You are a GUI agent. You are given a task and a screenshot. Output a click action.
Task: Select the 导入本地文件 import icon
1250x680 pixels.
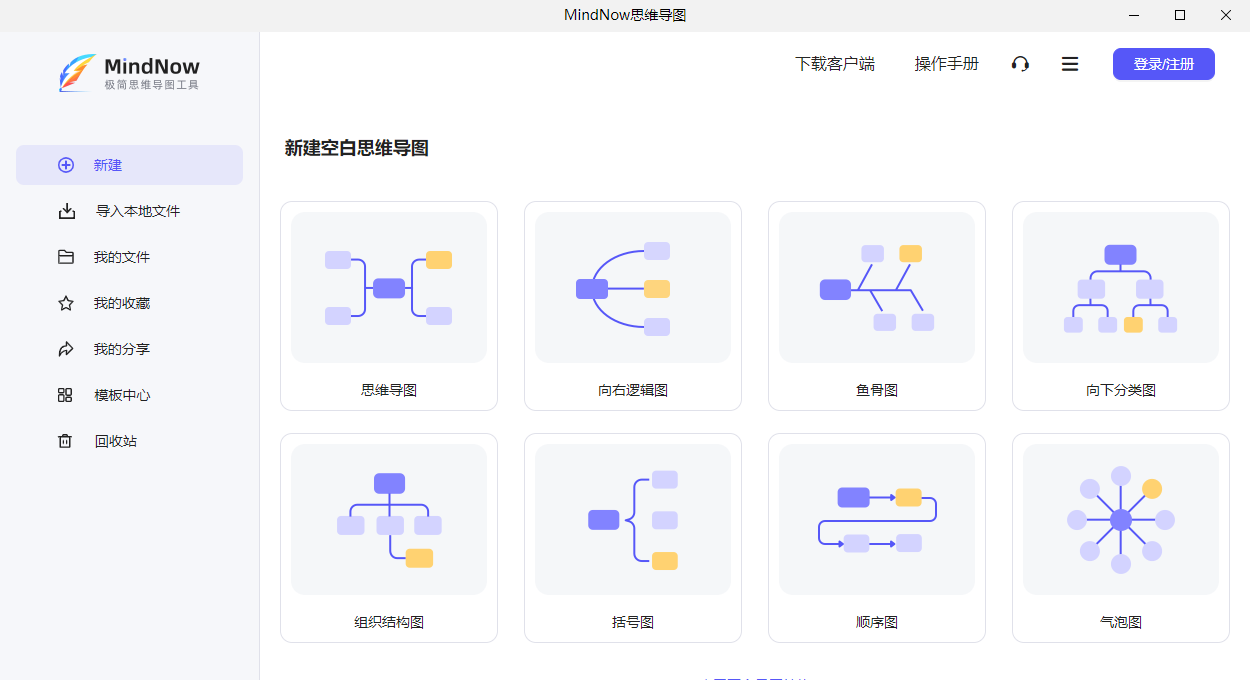pyautogui.click(x=66, y=210)
